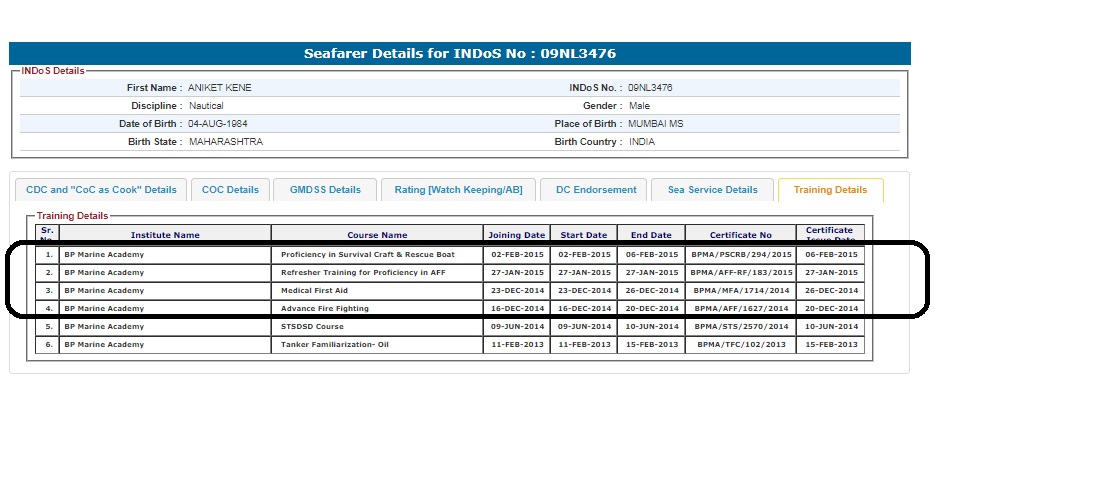The height and width of the screenshot is (497, 1101).
Task: Select the Rating [Watch Keeping/AB] tab
Action: [458, 190]
